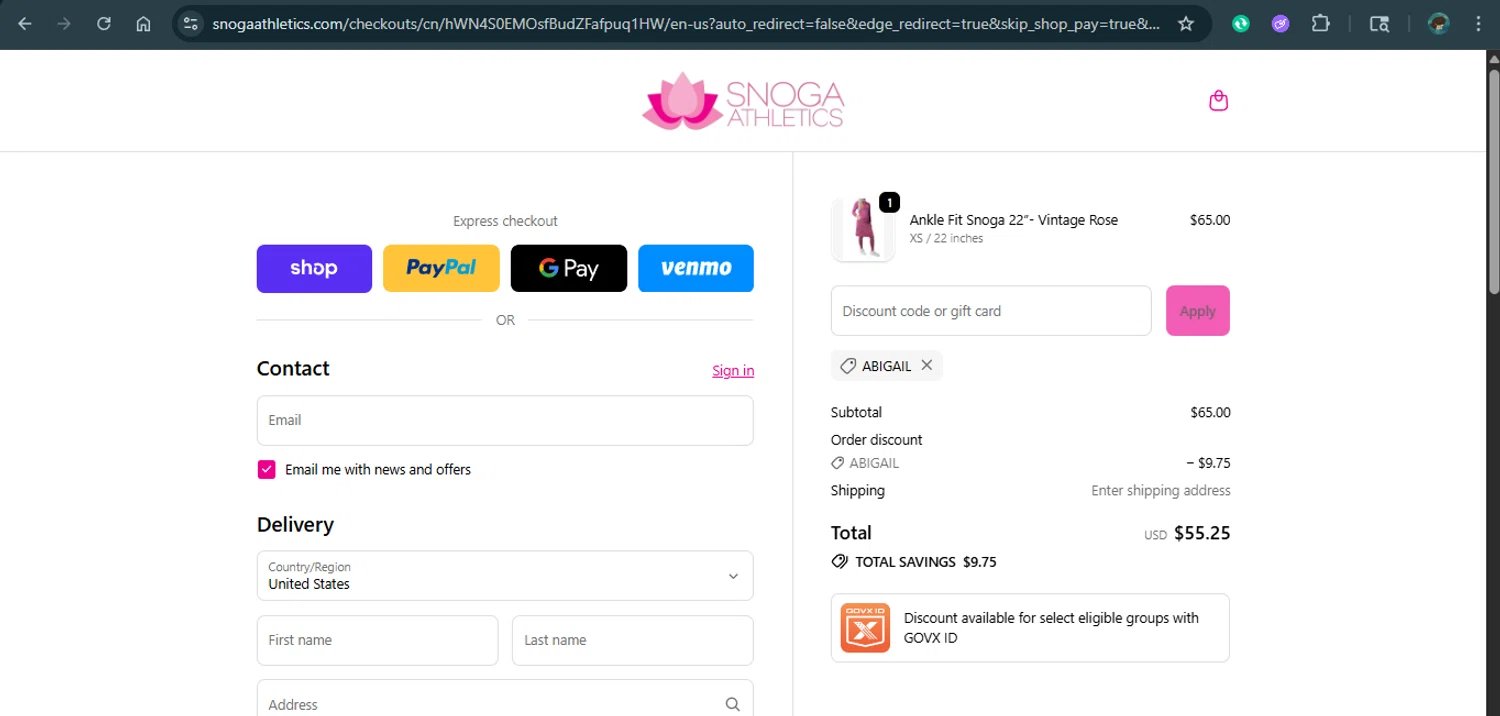
Task: Focus the Last name field
Action: pyautogui.click(x=633, y=641)
